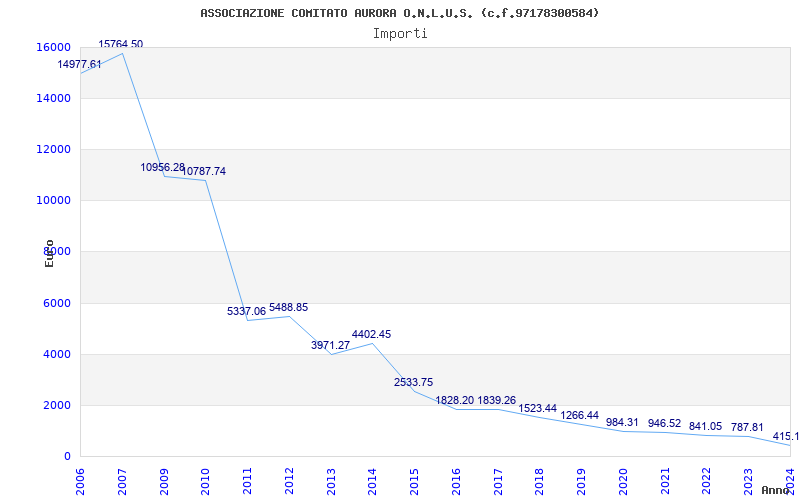This screenshot has width=800, height=500.
Task: Select data label 984.31
Action: click(x=622, y=422)
